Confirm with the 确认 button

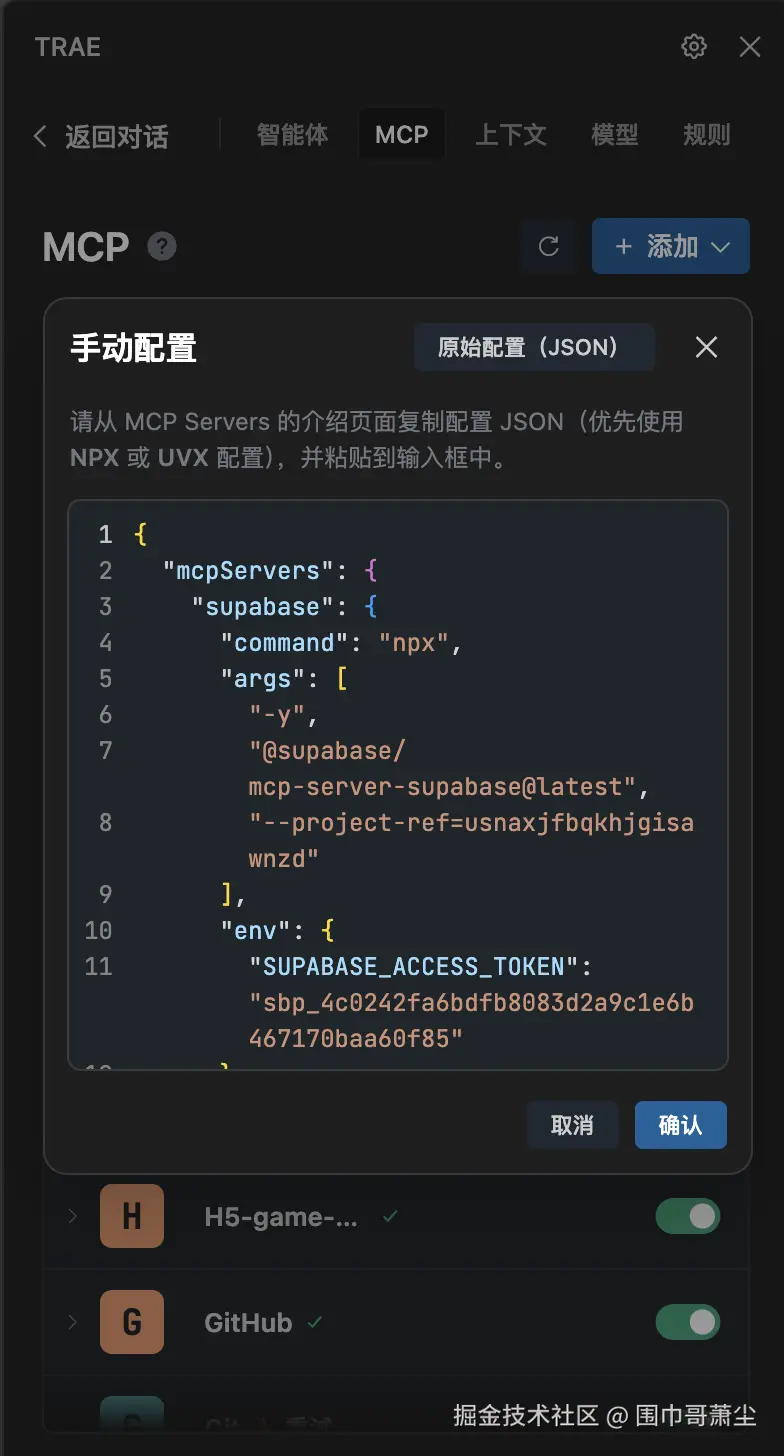click(x=681, y=1125)
